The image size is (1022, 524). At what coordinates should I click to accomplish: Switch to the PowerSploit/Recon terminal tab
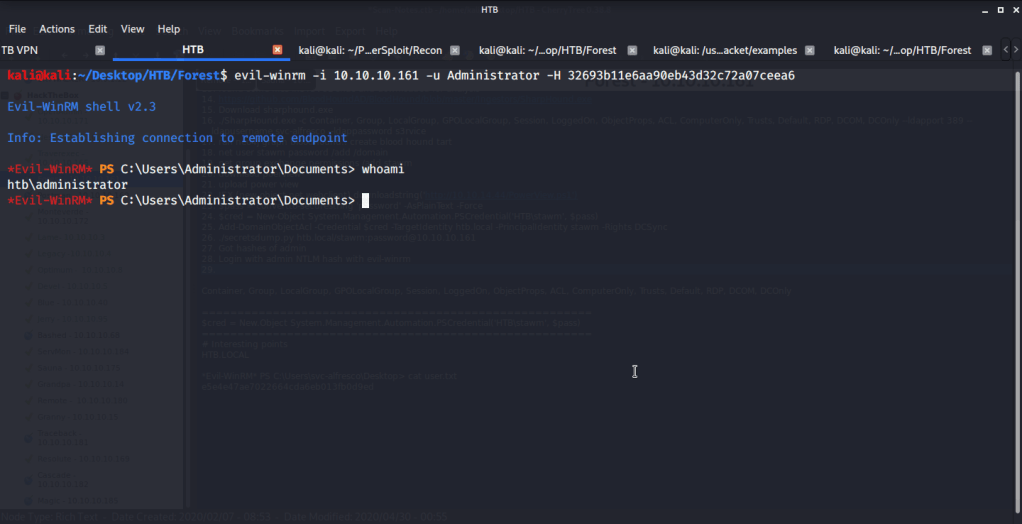370,50
